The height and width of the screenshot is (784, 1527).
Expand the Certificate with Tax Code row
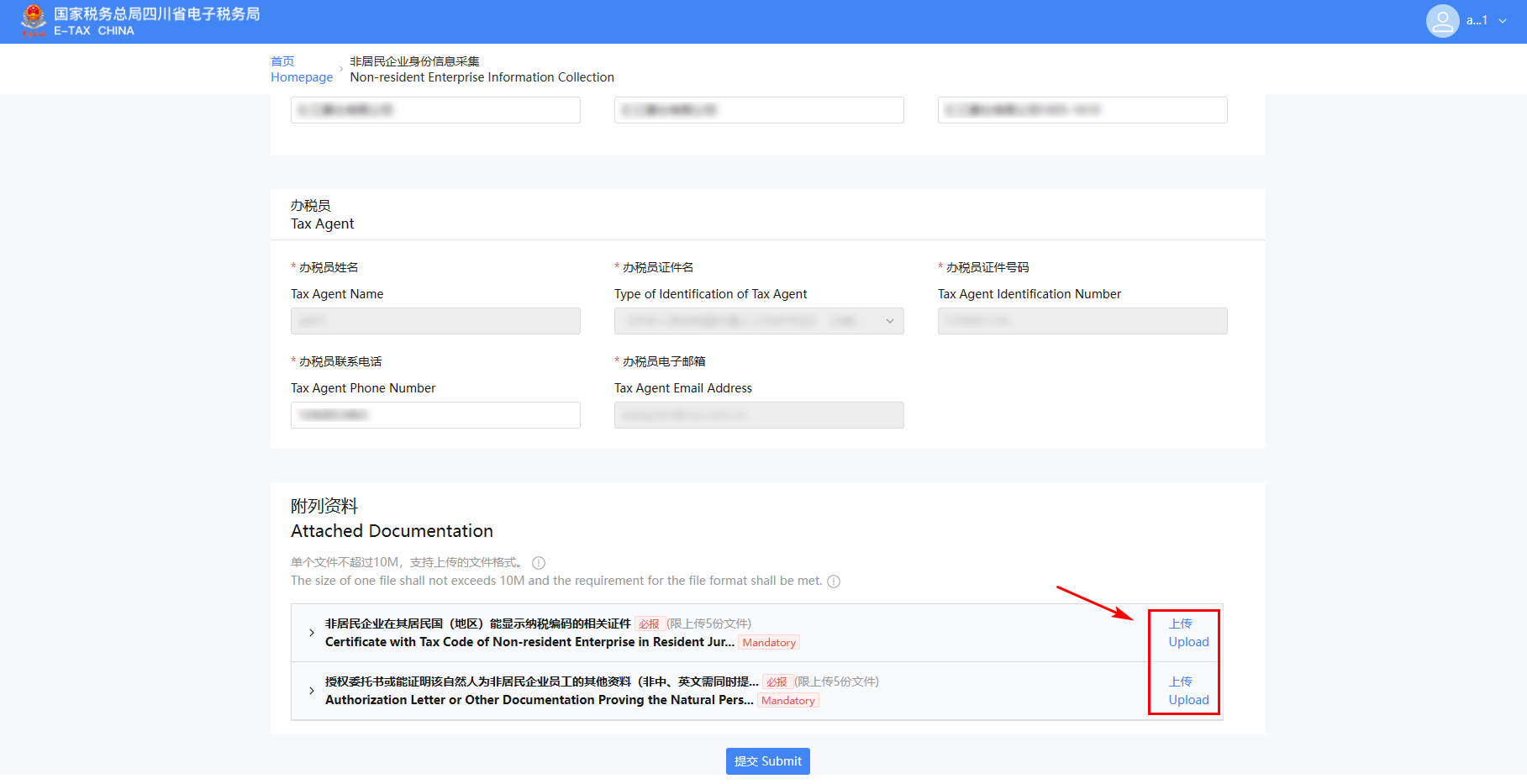(312, 633)
